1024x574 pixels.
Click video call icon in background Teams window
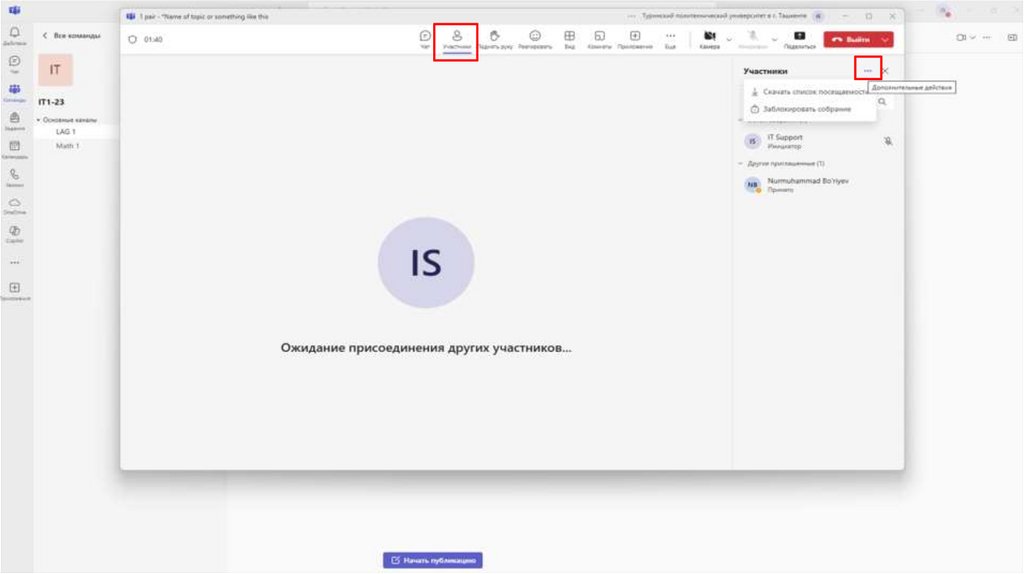(x=961, y=38)
